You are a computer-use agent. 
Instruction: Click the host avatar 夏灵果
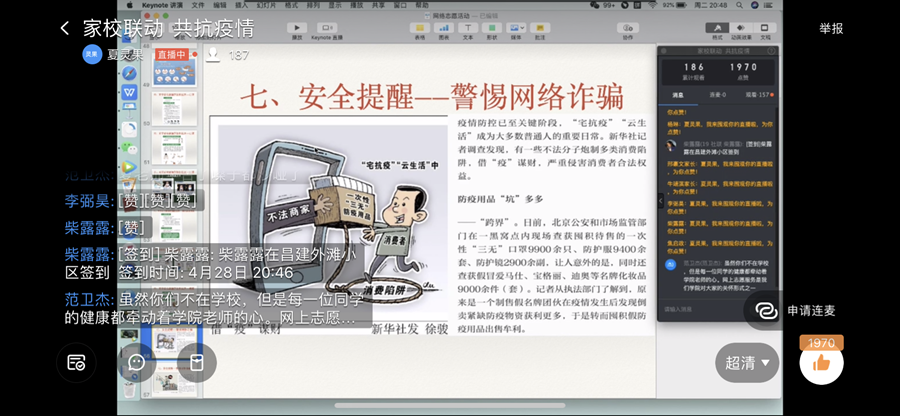[92, 54]
